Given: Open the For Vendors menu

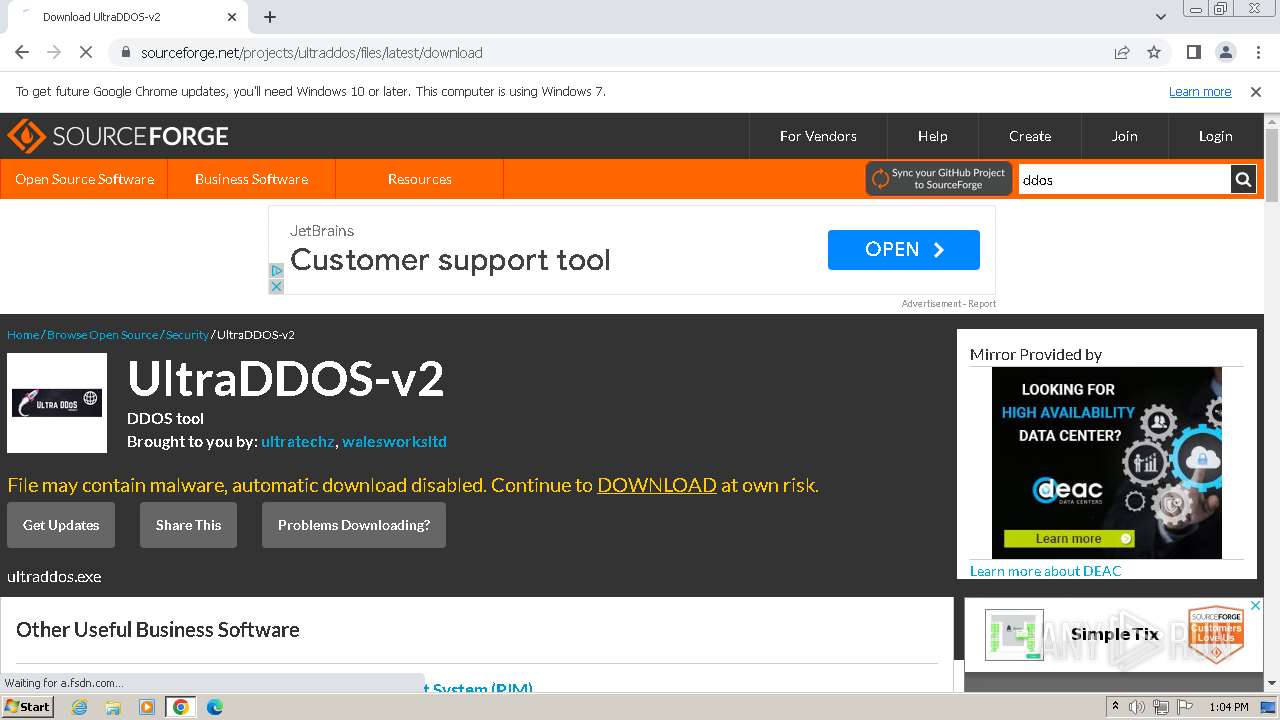Looking at the screenshot, I should pos(818,136).
